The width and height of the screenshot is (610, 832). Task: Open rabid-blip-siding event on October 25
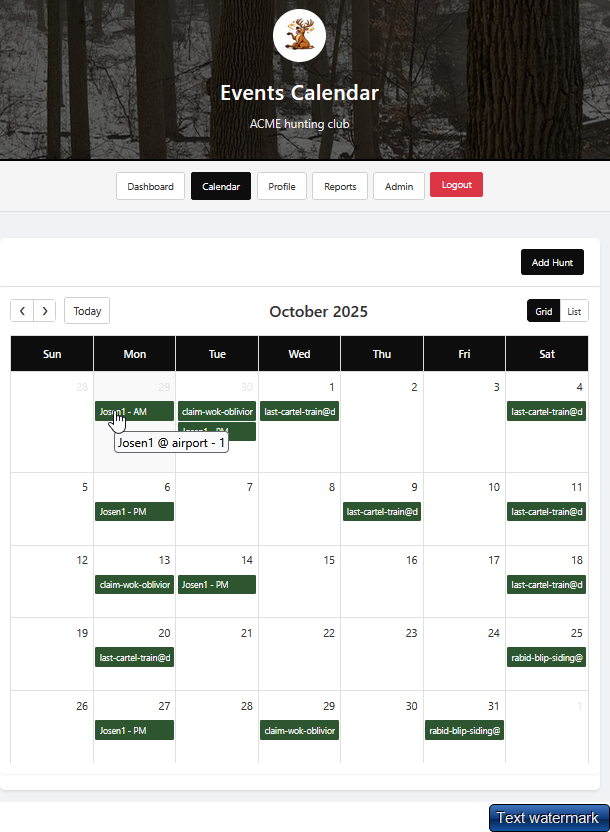click(x=546, y=657)
